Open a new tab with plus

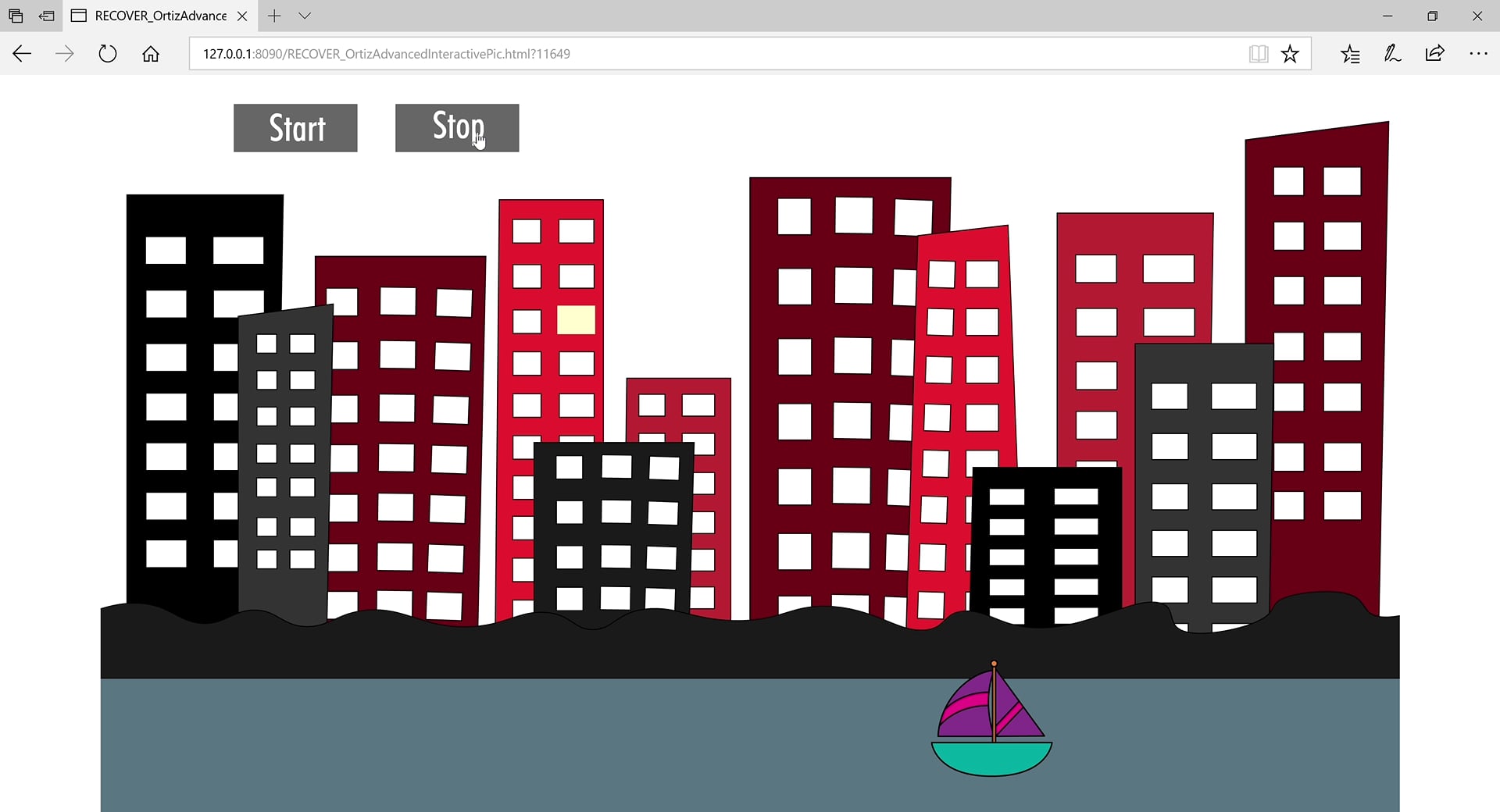tap(274, 16)
